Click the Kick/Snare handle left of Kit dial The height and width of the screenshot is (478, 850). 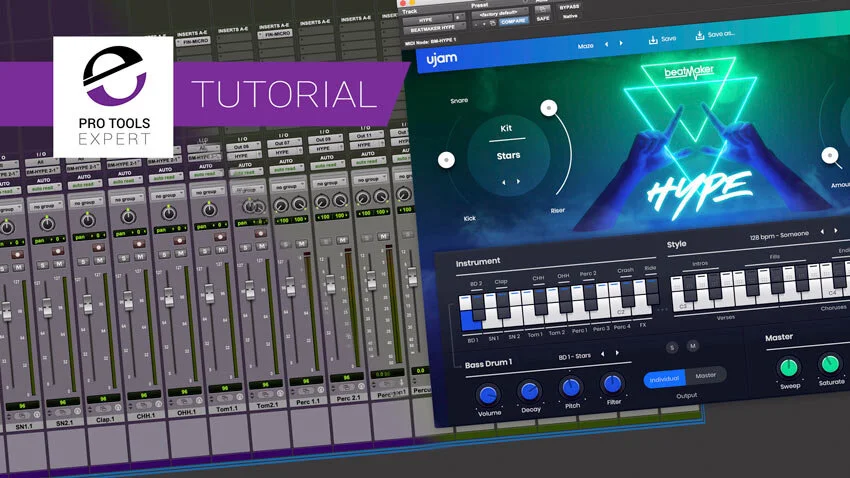pos(446,160)
